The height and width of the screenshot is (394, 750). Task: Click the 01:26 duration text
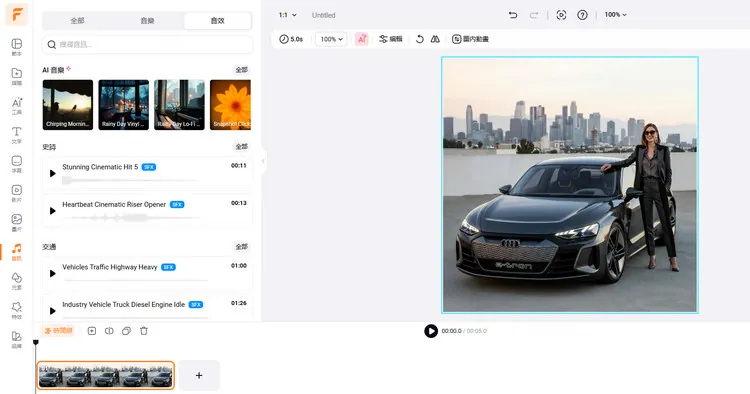pyautogui.click(x=239, y=303)
